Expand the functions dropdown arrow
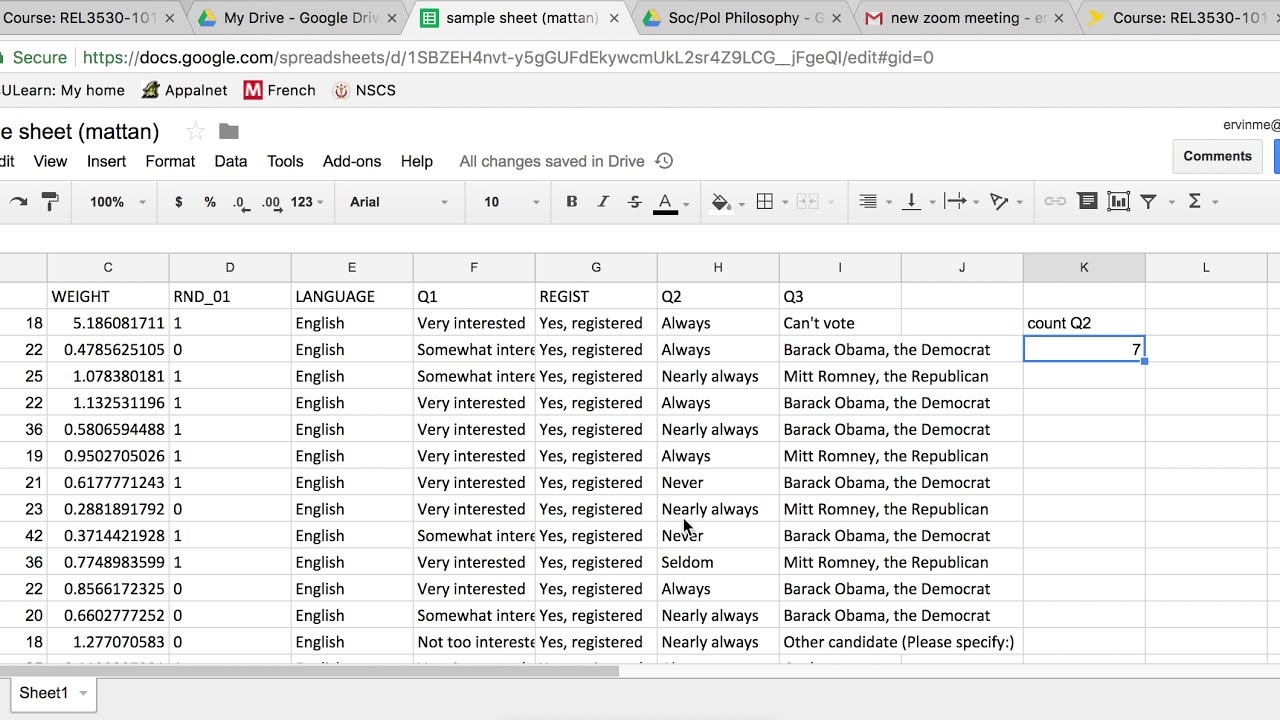Screen dimensions: 1280x720 click(1216, 203)
